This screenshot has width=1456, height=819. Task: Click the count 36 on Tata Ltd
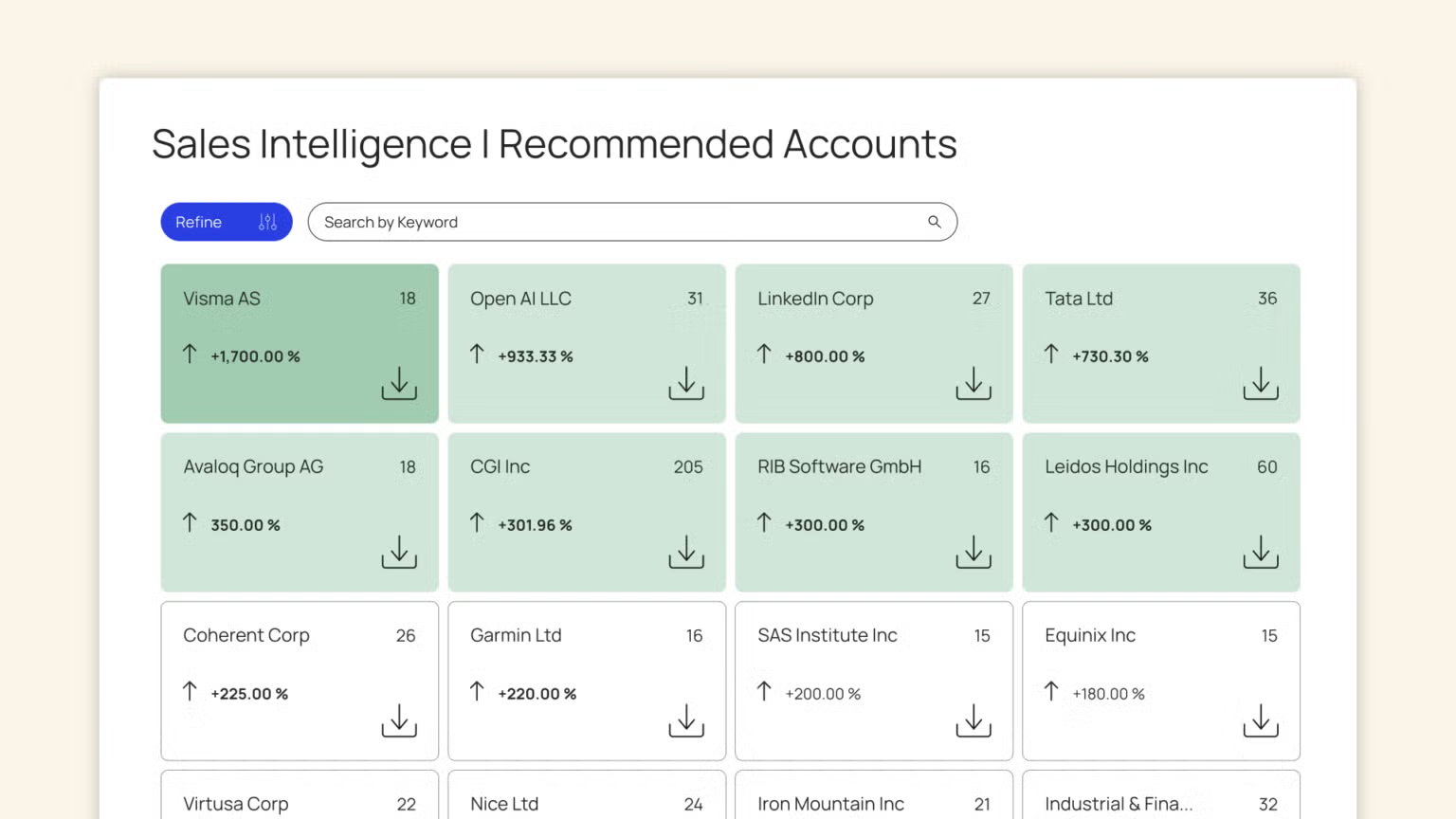point(1267,299)
